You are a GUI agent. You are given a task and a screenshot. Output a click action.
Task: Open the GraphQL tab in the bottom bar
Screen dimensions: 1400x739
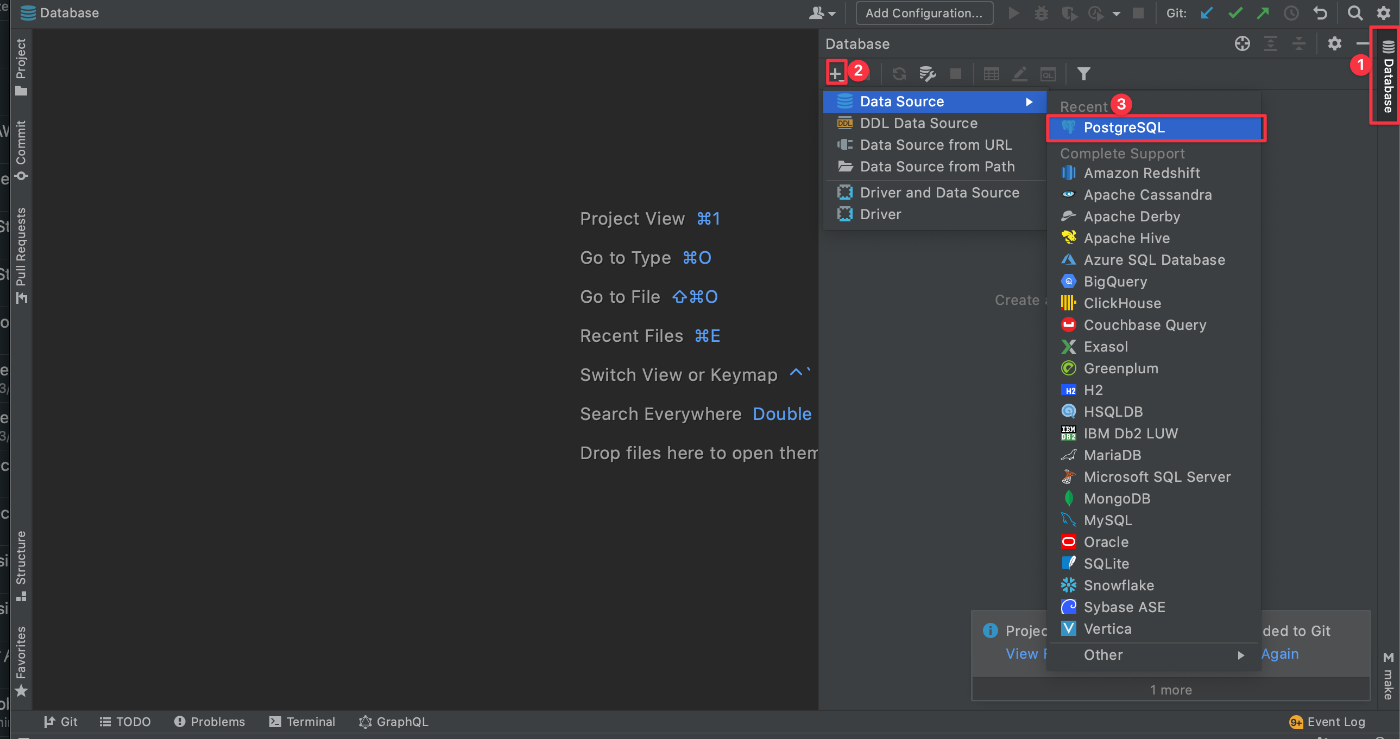pos(393,722)
